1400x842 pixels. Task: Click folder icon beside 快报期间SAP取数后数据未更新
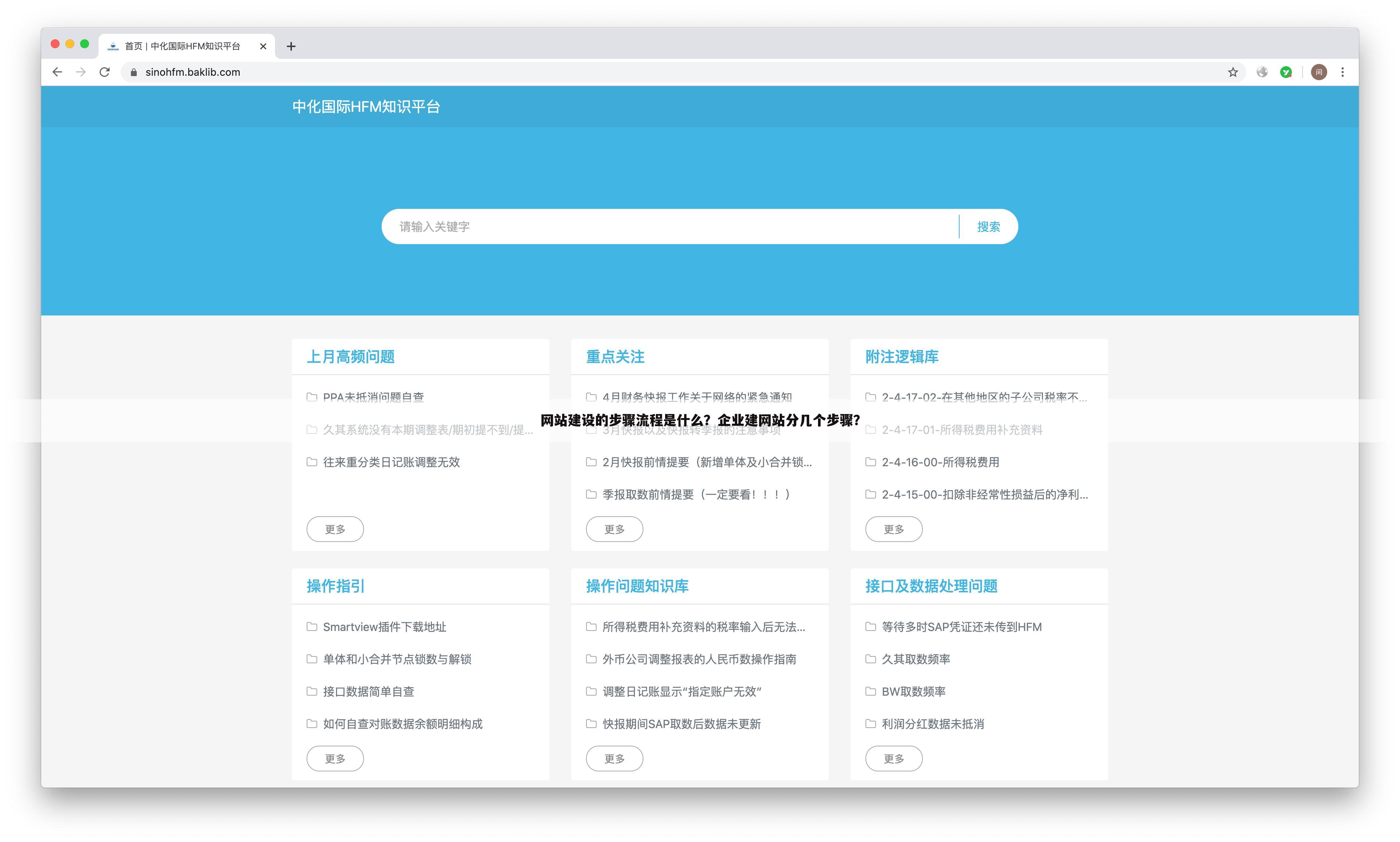point(591,723)
